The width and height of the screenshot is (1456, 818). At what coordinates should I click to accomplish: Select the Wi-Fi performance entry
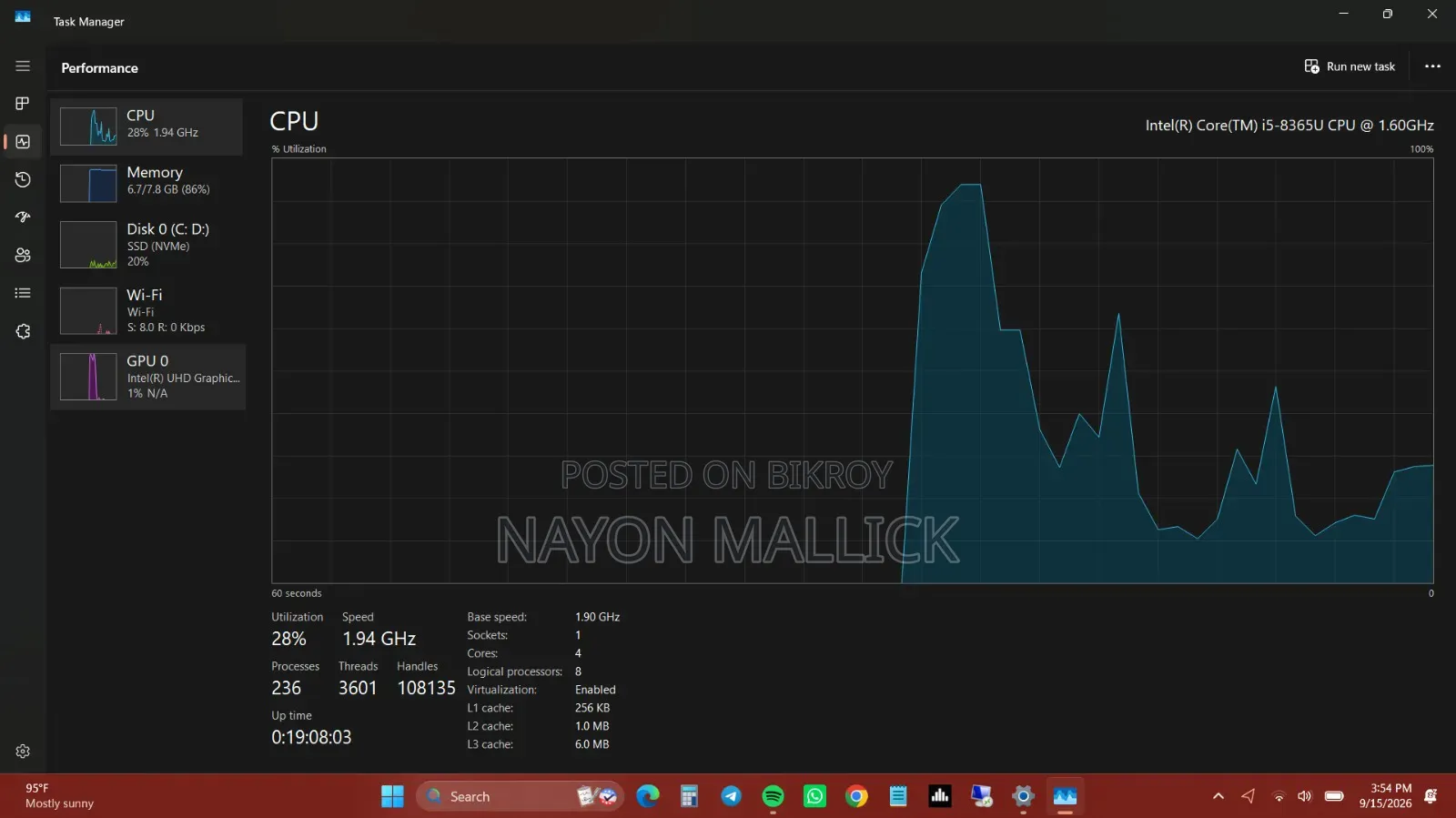pyautogui.click(x=147, y=310)
